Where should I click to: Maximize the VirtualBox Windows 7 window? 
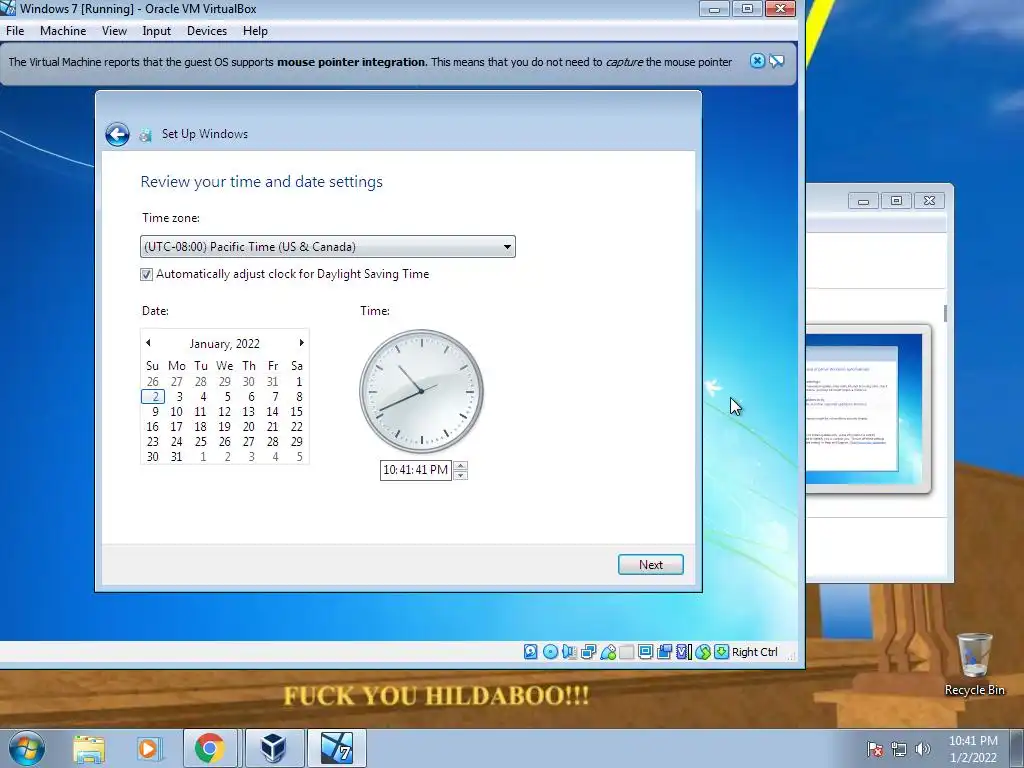tap(747, 9)
